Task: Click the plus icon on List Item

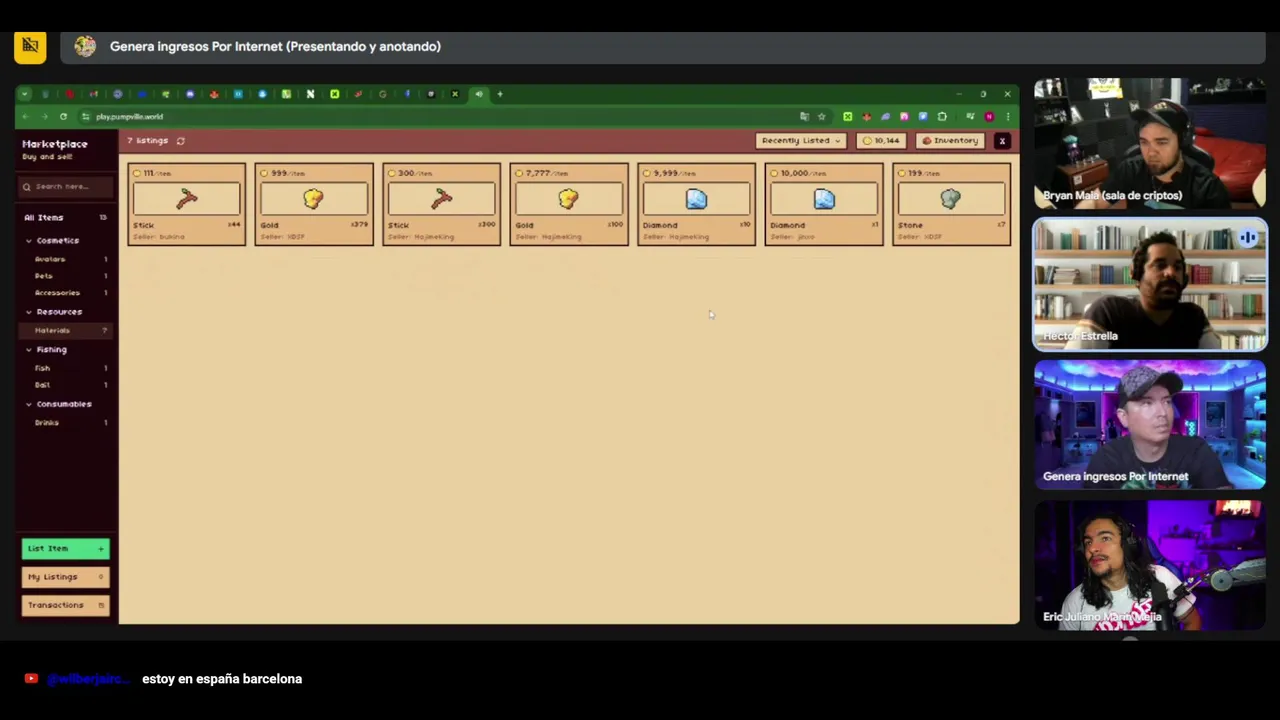Action: (x=100, y=549)
